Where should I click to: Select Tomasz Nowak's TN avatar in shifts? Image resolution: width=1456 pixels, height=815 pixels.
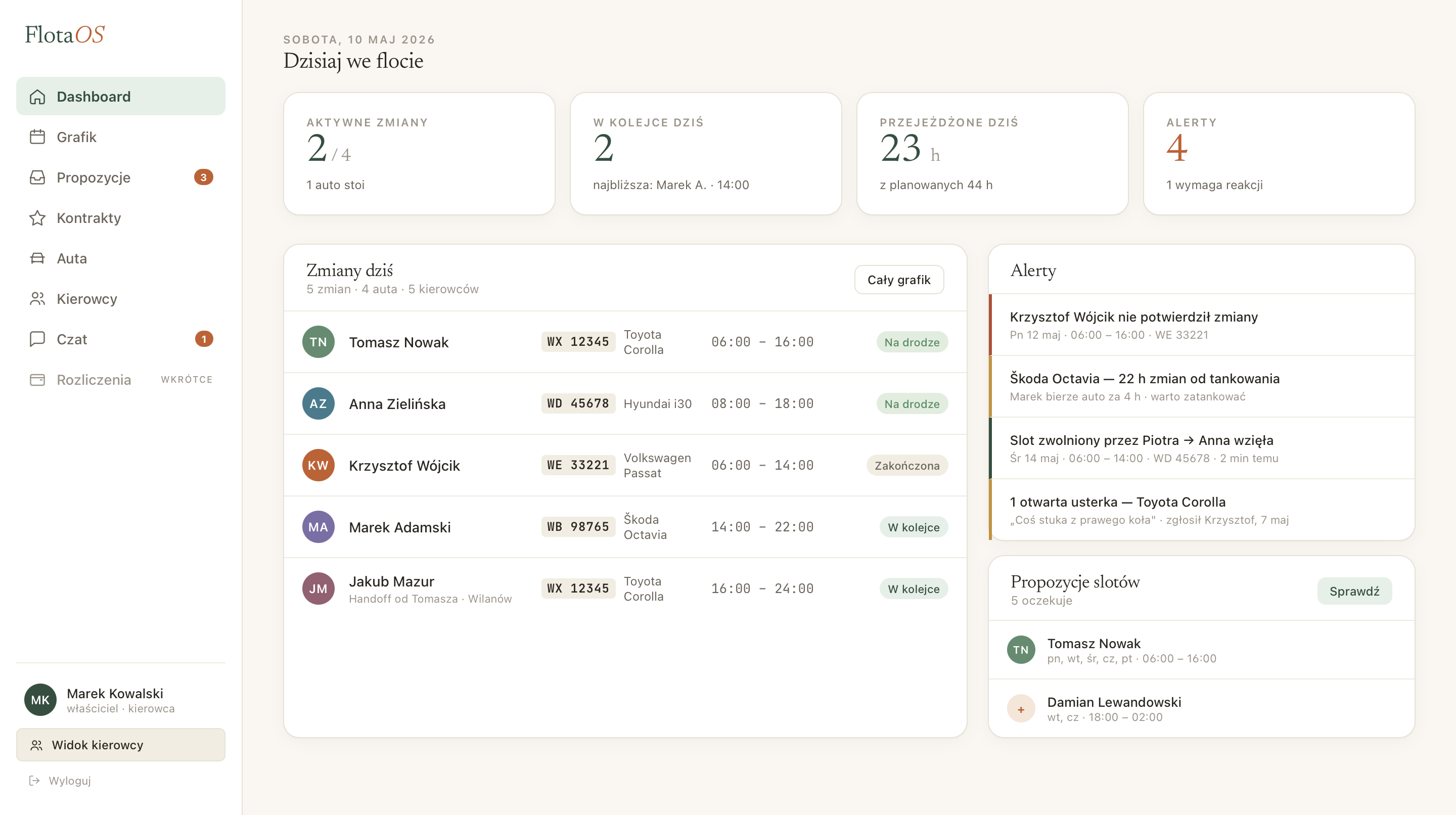coord(318,342)
